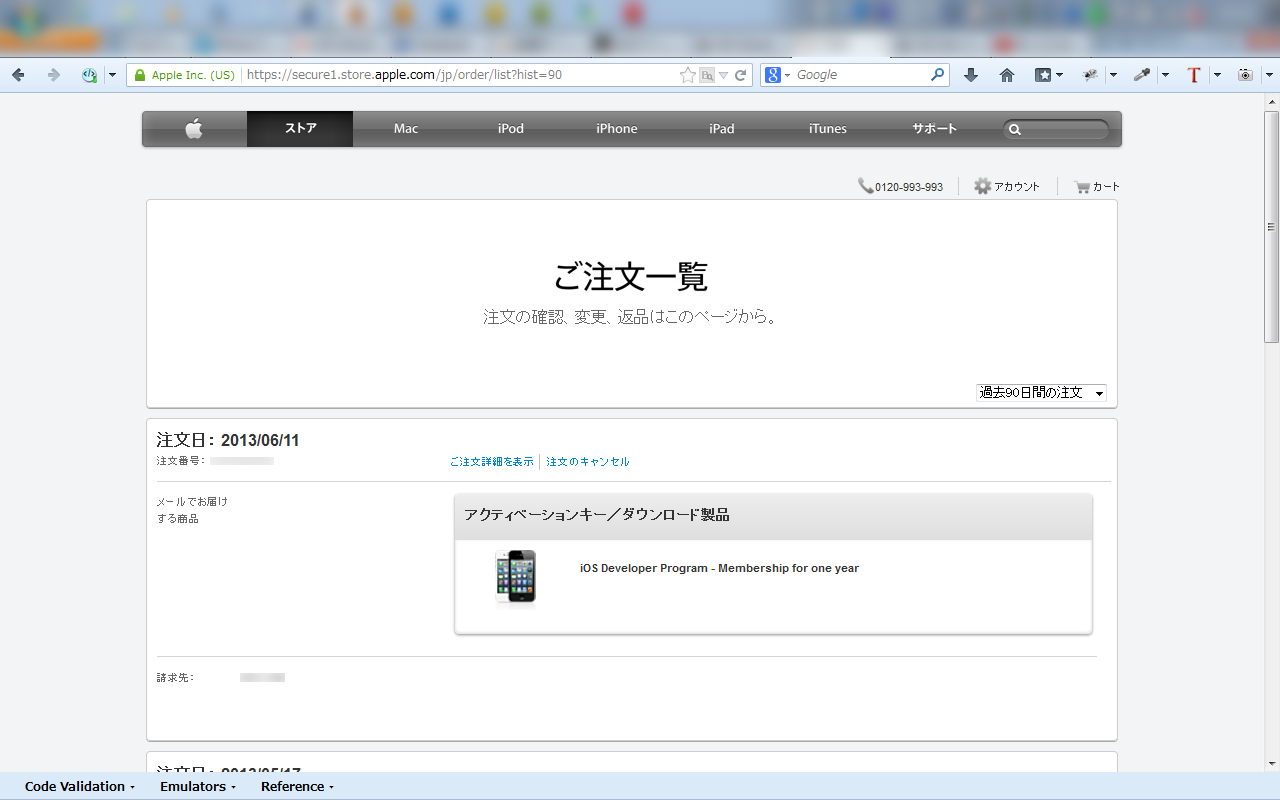The width and height of the screenshot is (1280, 800).
Task: Open the dropdown next to the bug icon
Action: (1113, 75)
